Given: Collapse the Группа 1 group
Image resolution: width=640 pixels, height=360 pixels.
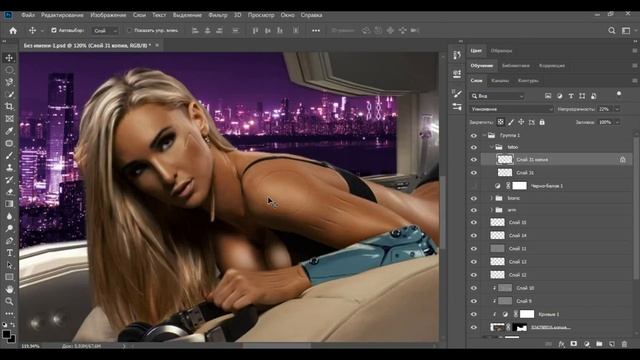Looking at the screenshot, I should (484, 135).
